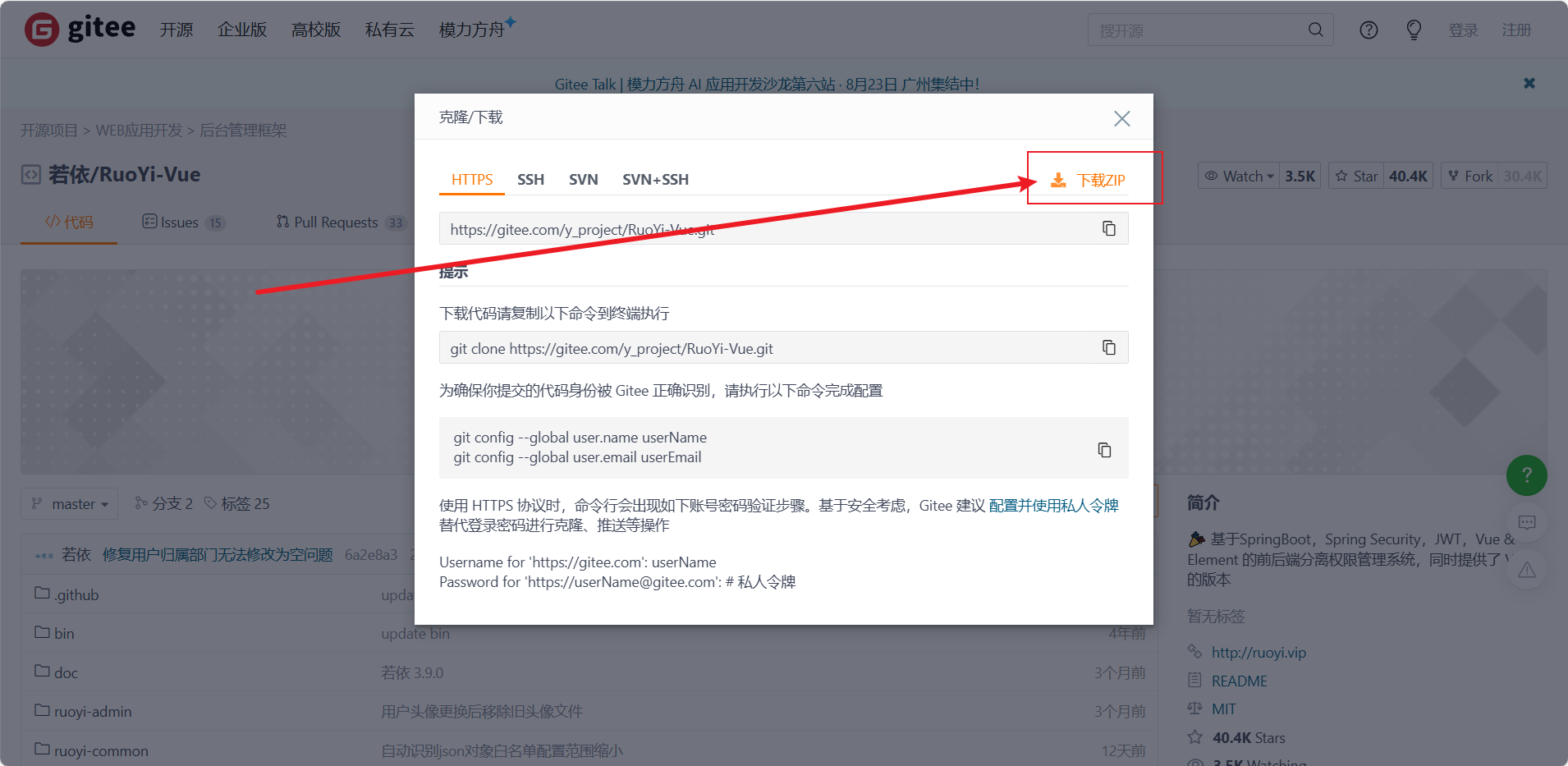This screenshot has width=1568, height=766.
Task: Star the repository
Action: (1356, 176)
